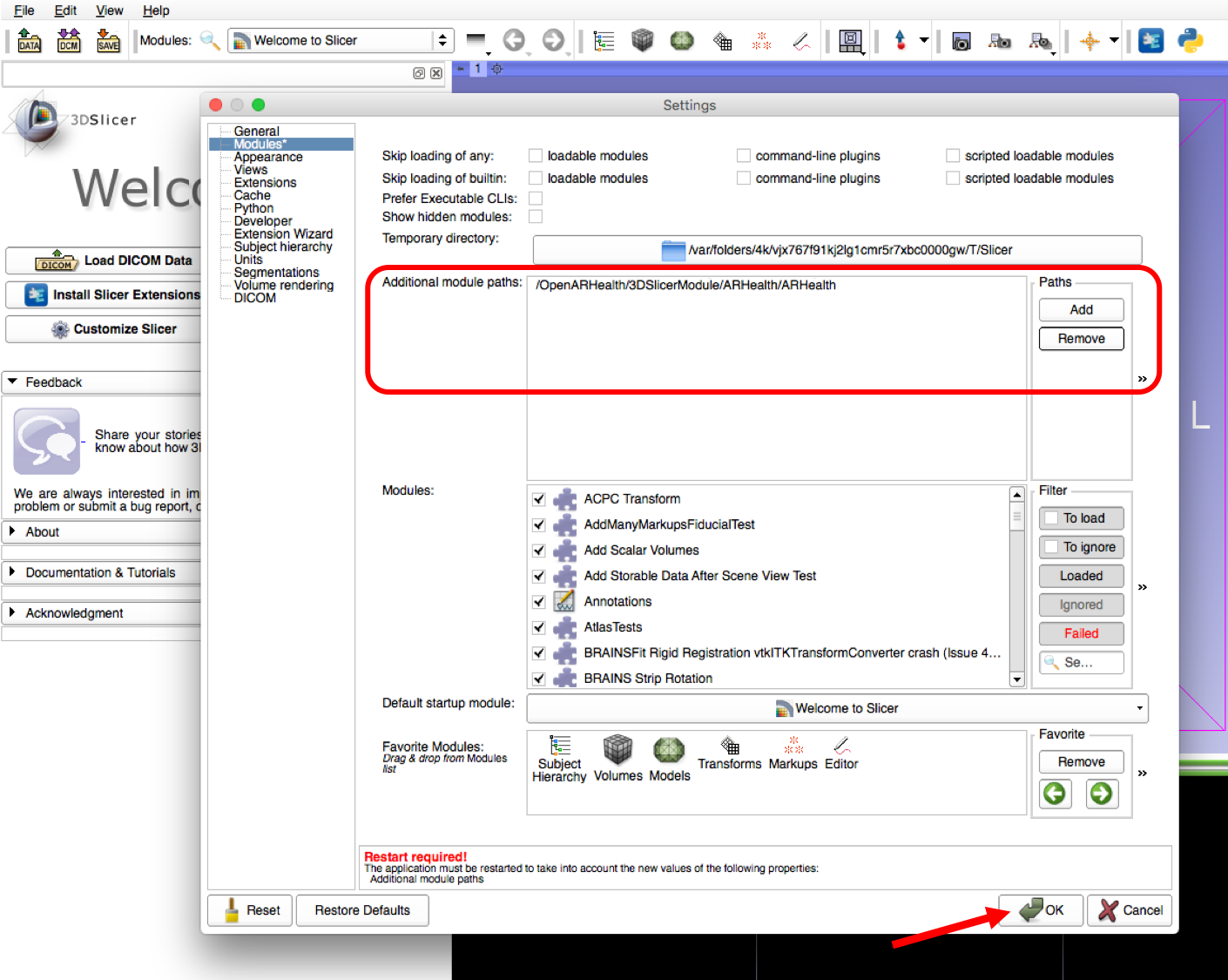1228x980 pixels.
Task: Click Cancel in Settings dialog
Action: click(x=1130, y=910)
